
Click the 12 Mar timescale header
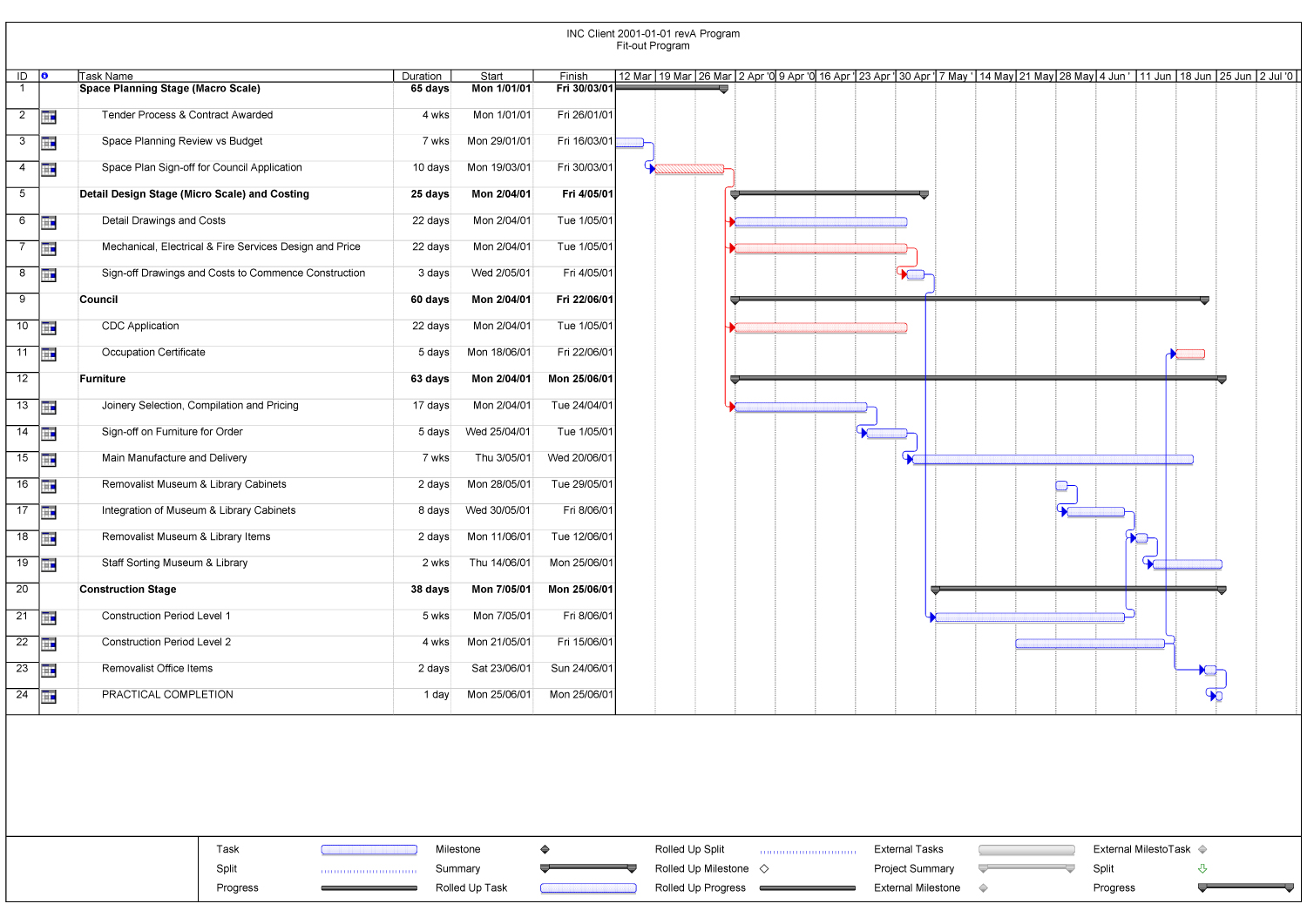[635, 77]
